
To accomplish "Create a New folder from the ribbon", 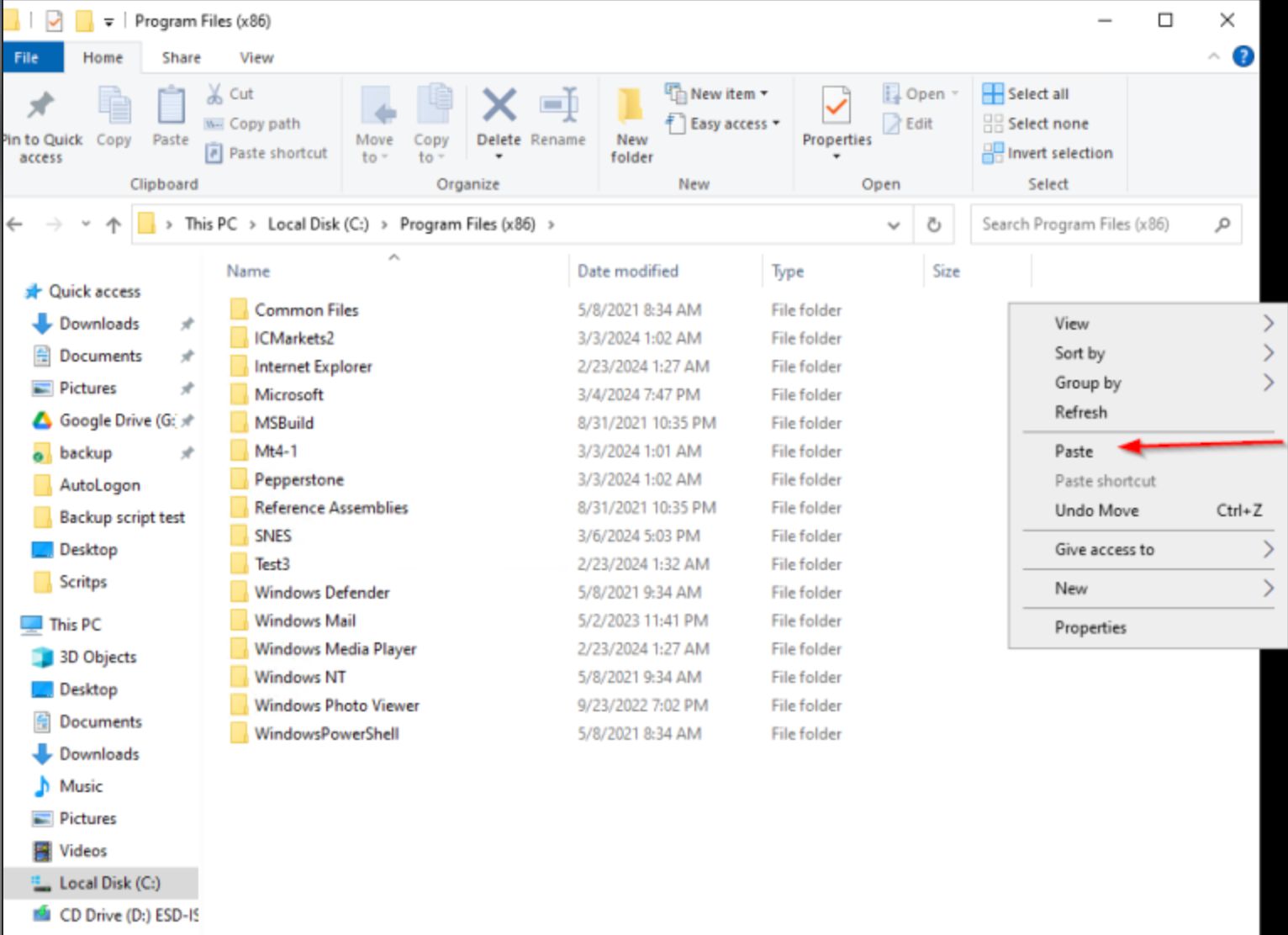I will [631, 124].
